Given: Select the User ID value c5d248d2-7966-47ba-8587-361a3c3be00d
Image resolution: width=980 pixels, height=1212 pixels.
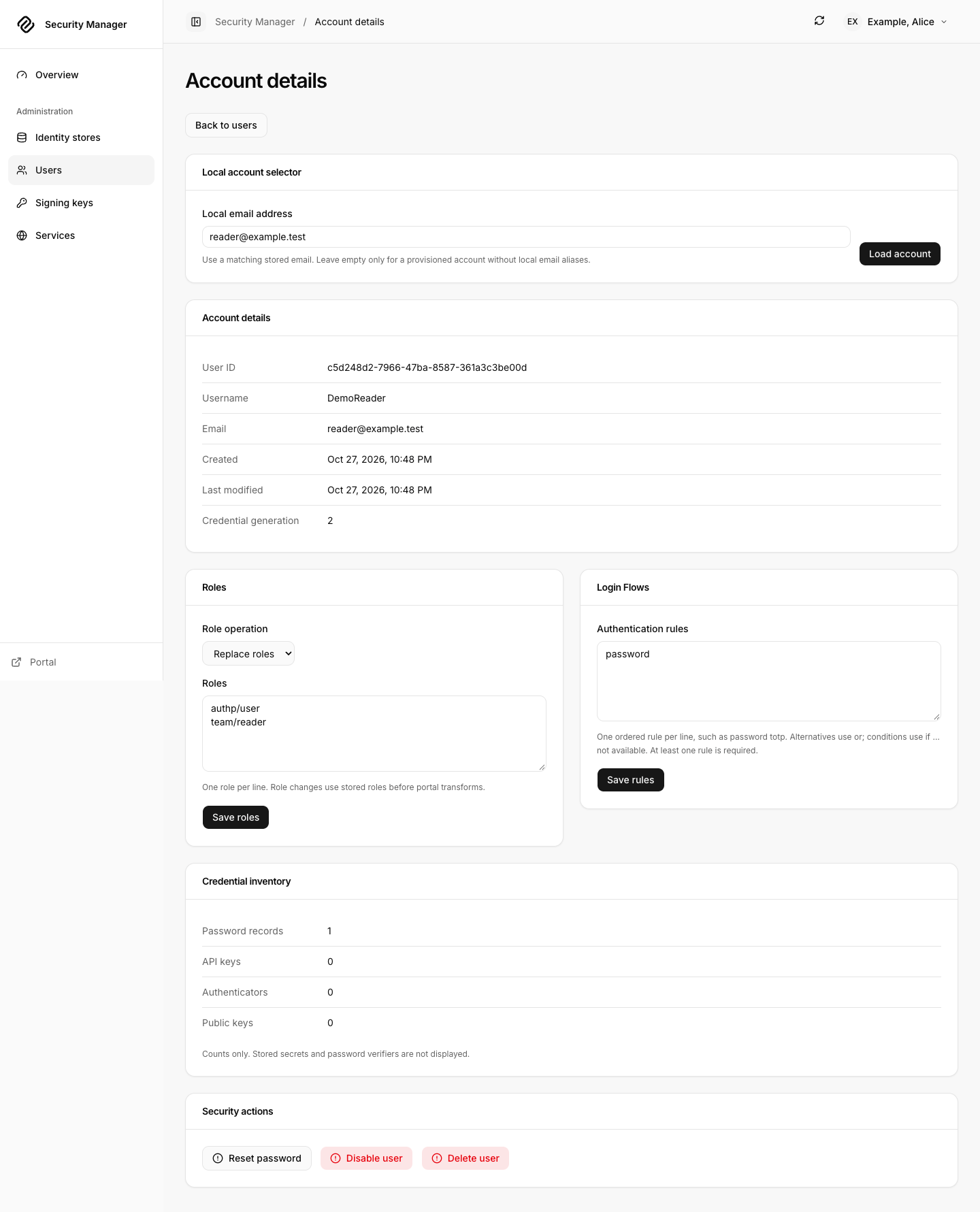Looking at the screenshot, I should tap(427, 367).
